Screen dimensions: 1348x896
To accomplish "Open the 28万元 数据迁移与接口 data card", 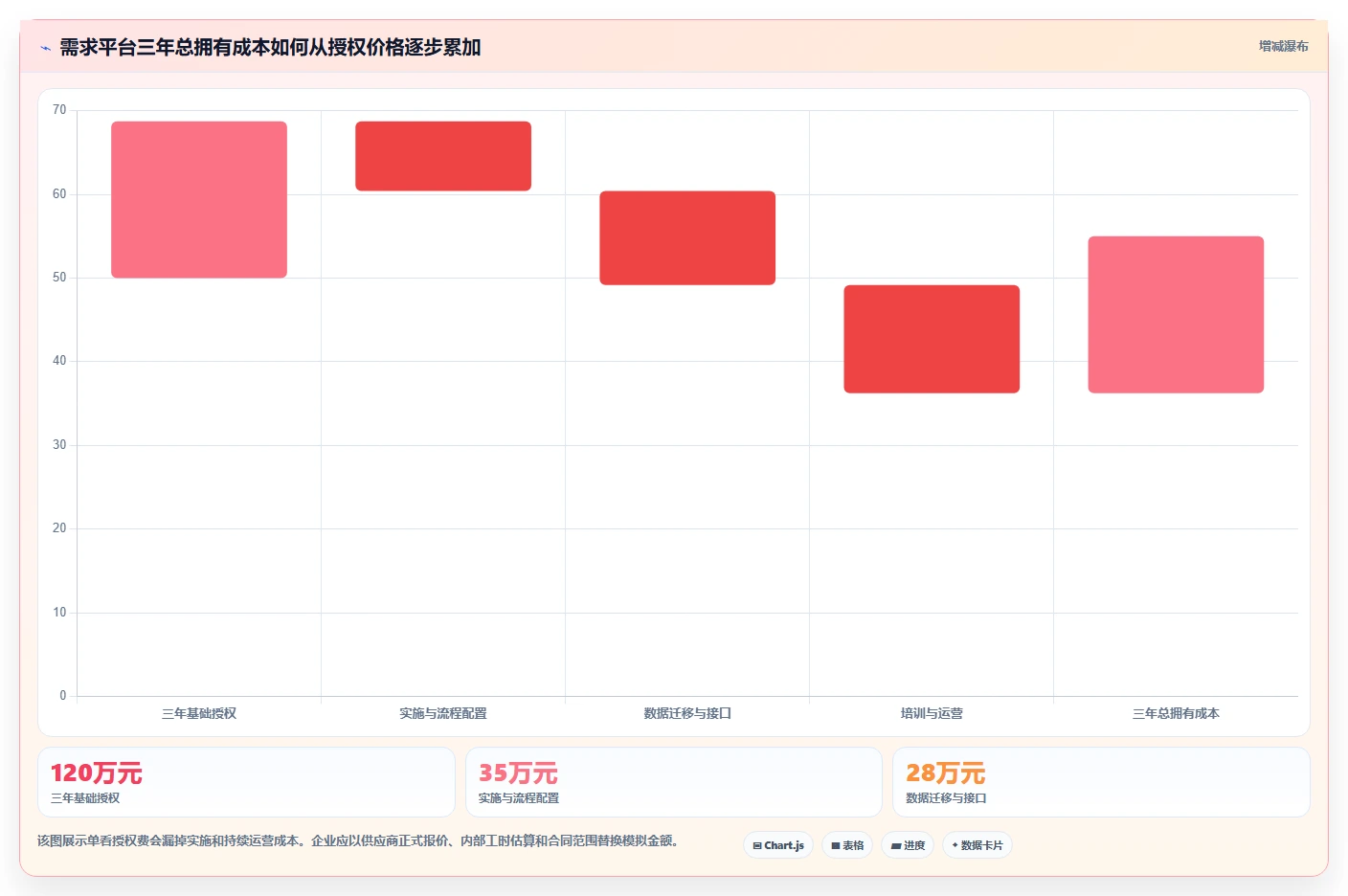I will point(1101,782).
